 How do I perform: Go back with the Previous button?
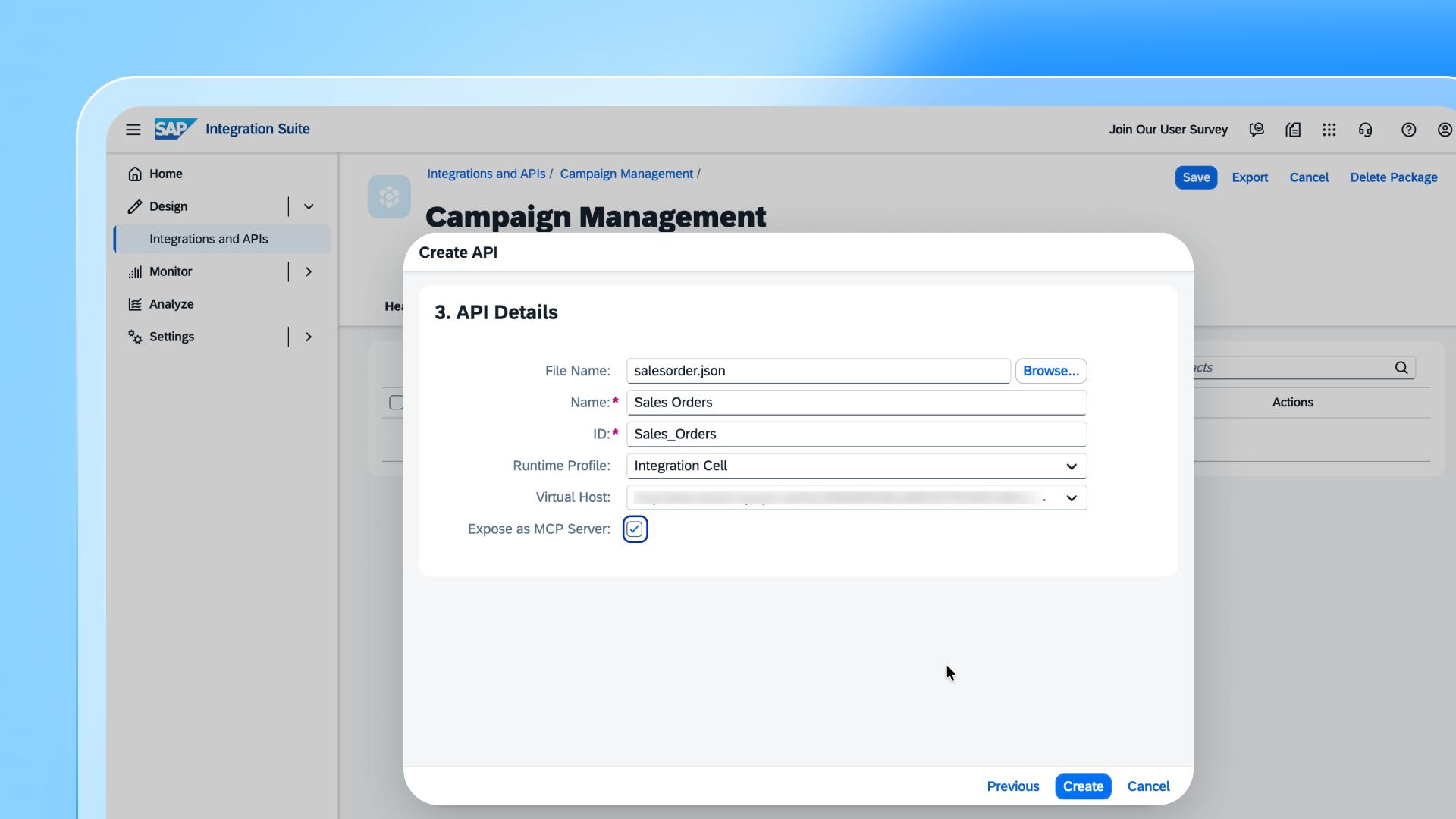pyautogui.click(x=1013, y=786)
